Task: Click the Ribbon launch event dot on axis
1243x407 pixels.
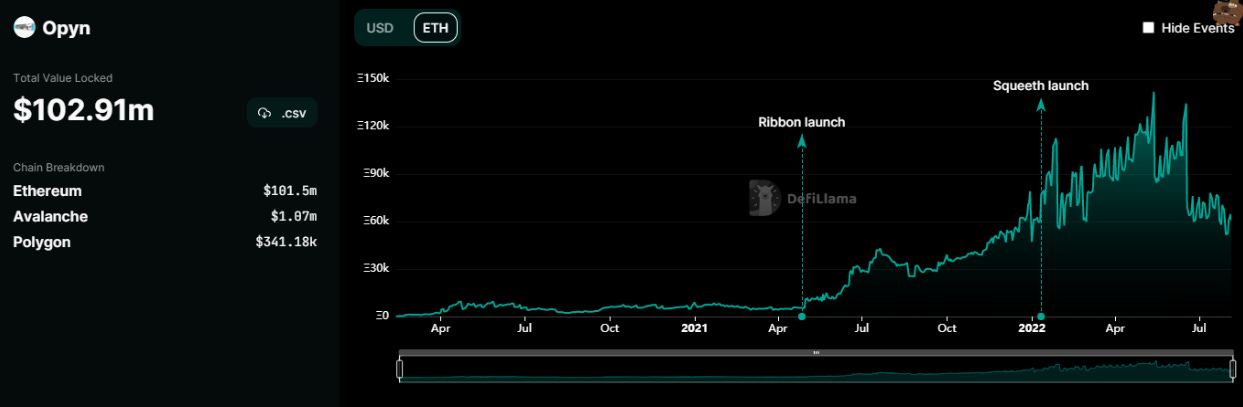Action: pos(801,317)
